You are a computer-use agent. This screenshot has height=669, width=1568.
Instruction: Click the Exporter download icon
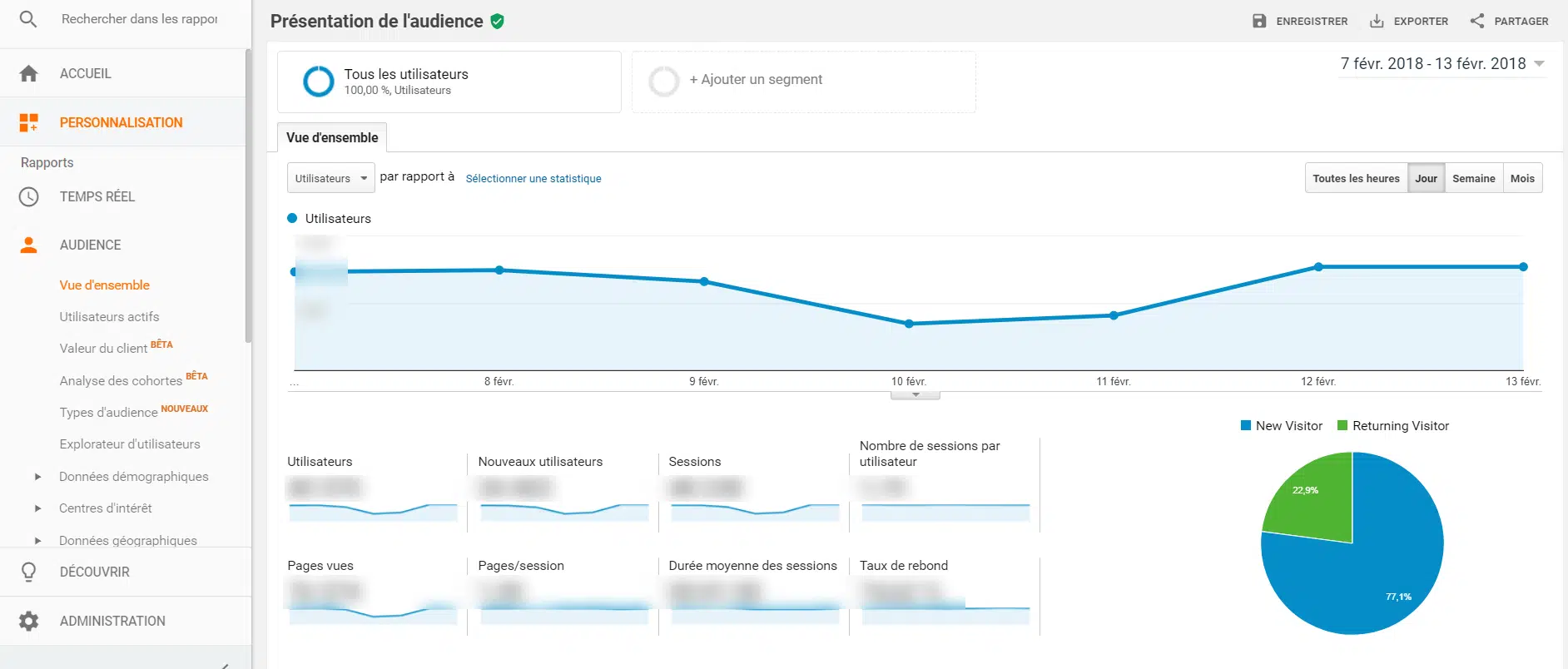coord(1377,21)
